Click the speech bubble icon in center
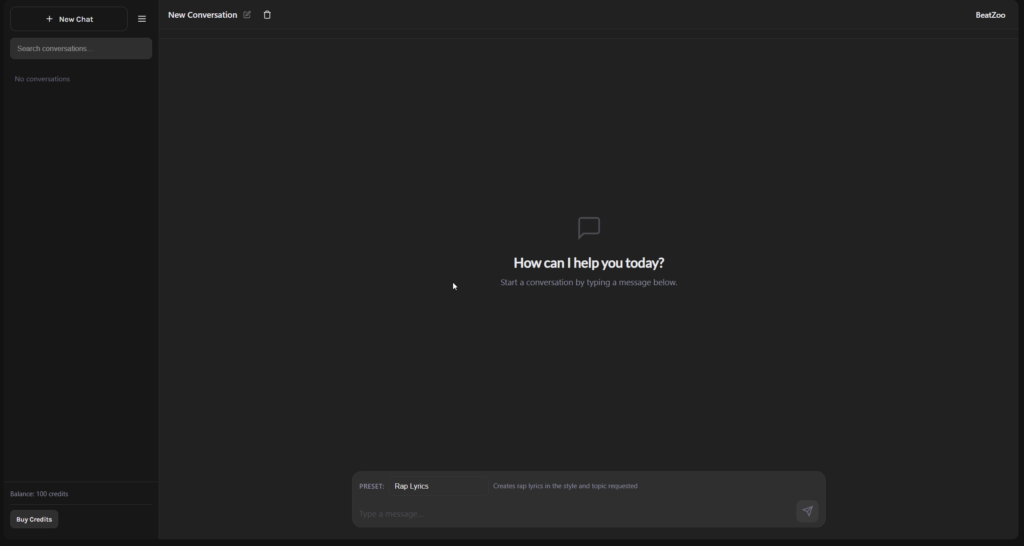Image resolution: width=1024 pixels, height=546 pixels. 589,228
